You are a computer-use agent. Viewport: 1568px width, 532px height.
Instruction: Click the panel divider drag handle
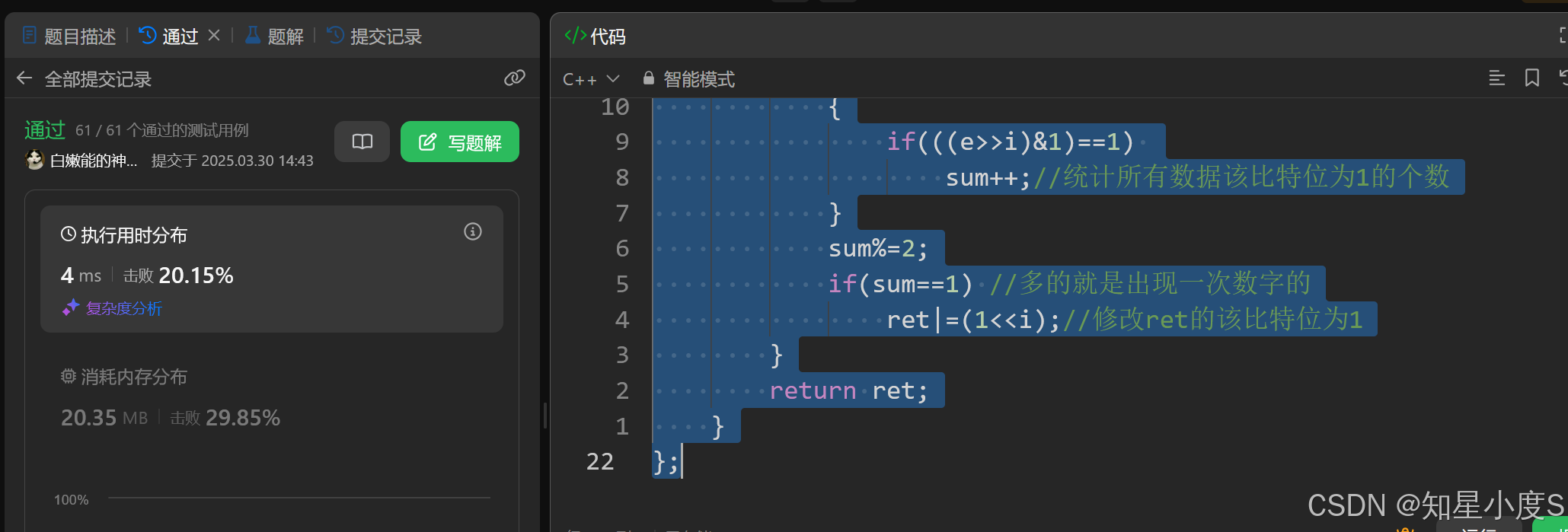click(545, 415)
